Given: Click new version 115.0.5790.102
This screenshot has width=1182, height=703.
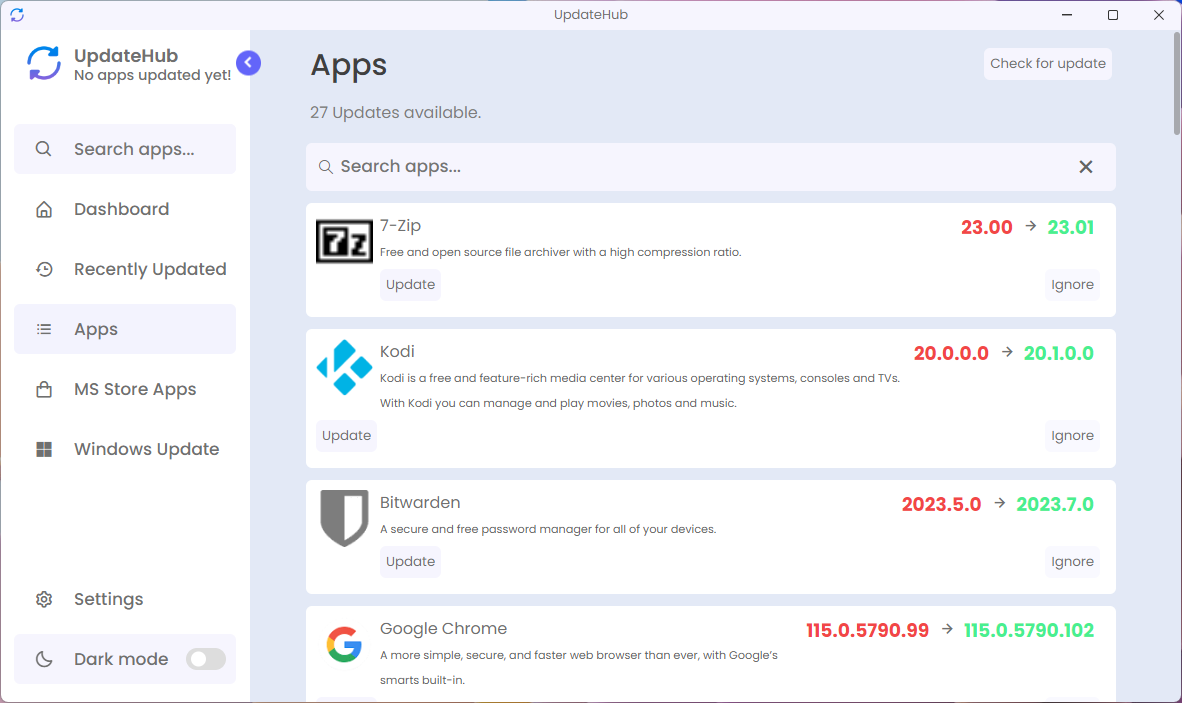Looking at the screenshot, I should [1029, 630].
